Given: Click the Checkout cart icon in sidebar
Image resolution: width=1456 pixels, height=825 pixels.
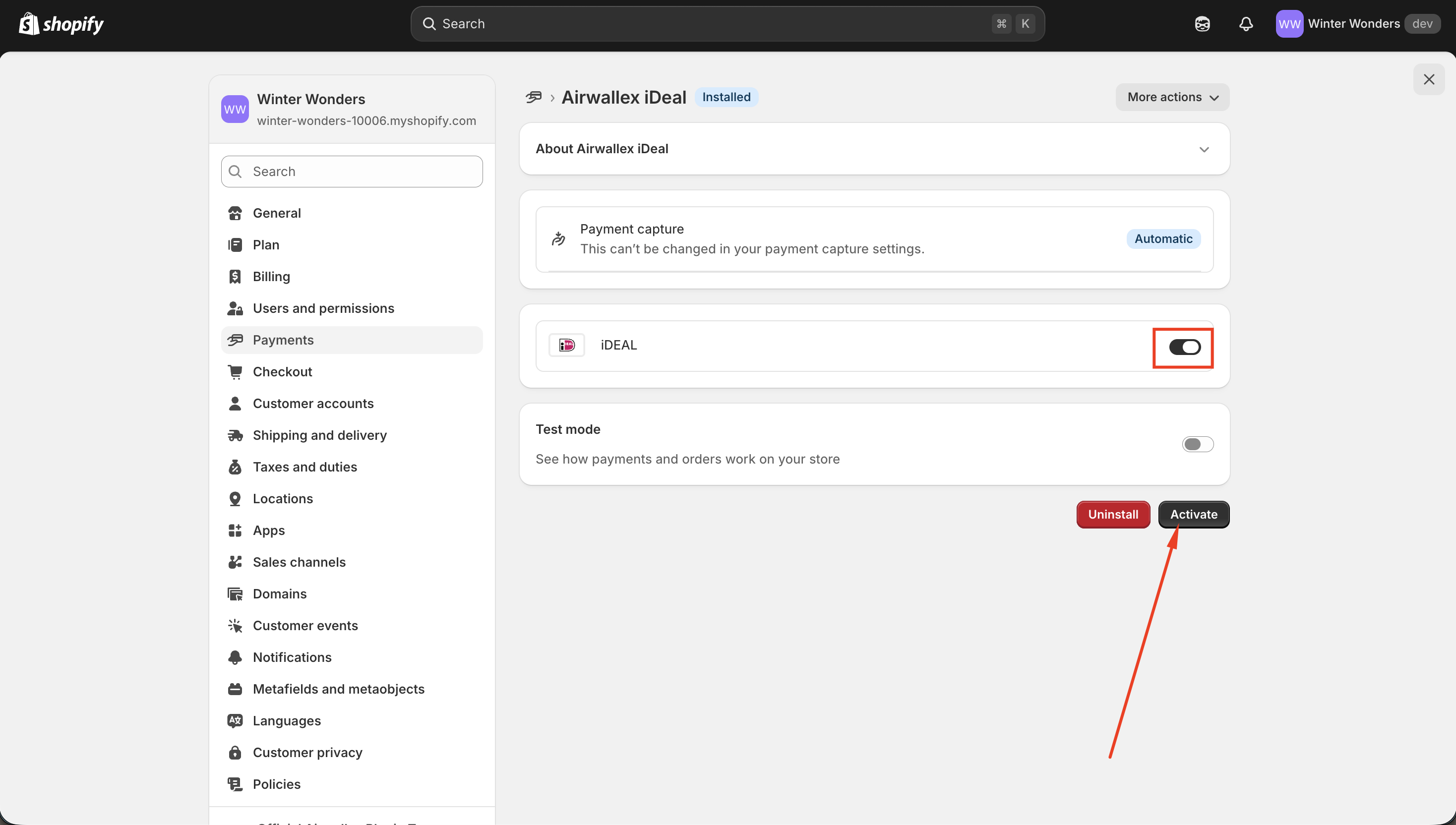Looking at the screenshot, I should (x=235, y=372).
